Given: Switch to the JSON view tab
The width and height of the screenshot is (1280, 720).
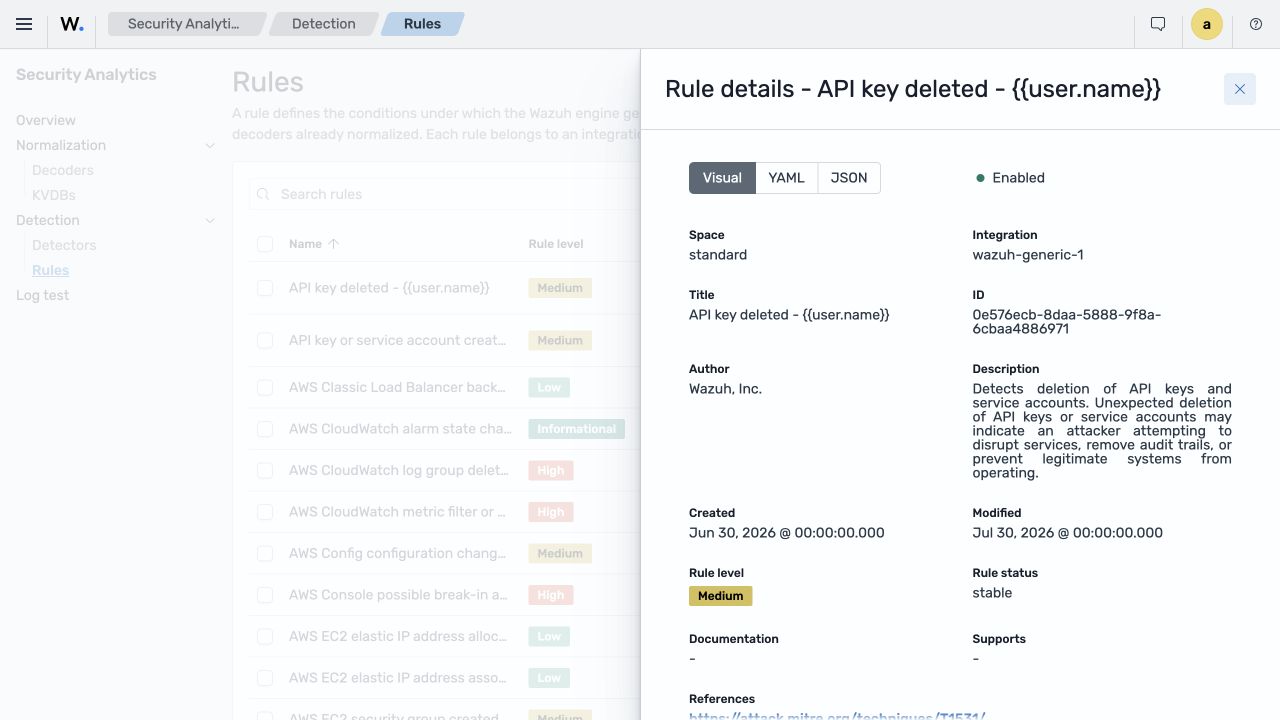Looking at the screenshot, I should click(849, 178).
